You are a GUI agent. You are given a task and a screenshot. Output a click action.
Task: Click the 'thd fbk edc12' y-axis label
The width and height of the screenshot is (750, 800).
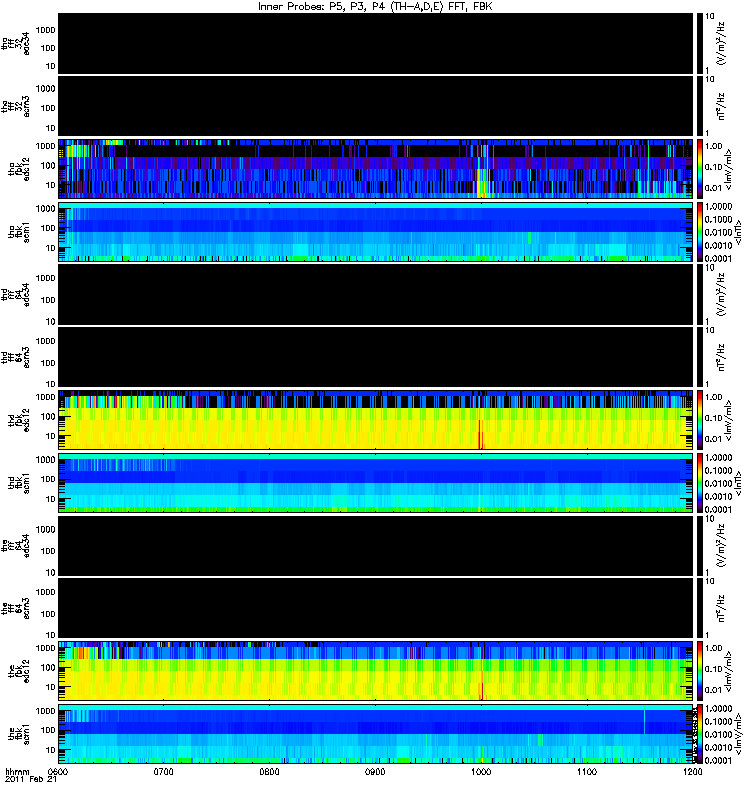point(12,420)
